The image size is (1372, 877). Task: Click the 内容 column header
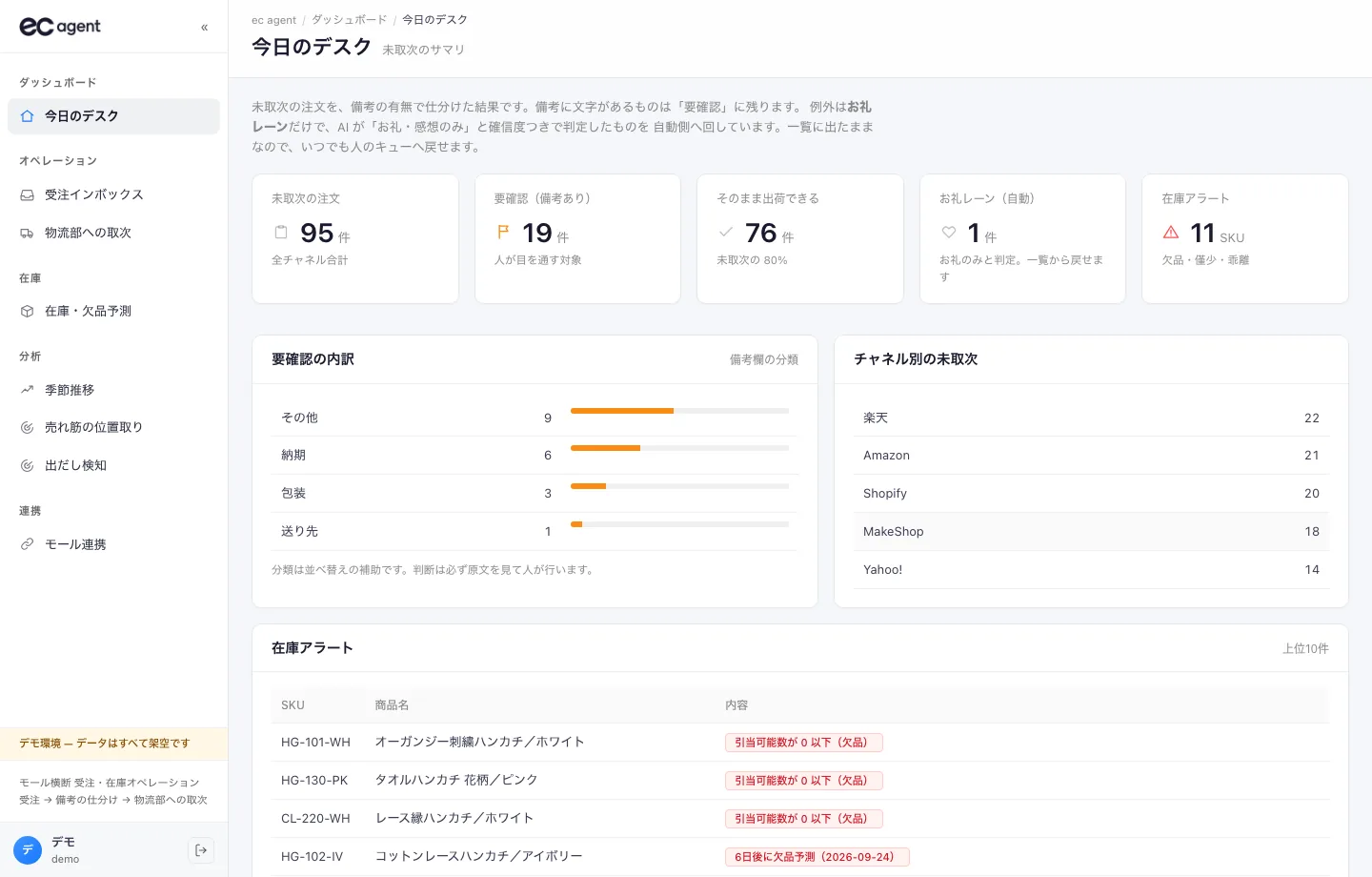(736, 705)
